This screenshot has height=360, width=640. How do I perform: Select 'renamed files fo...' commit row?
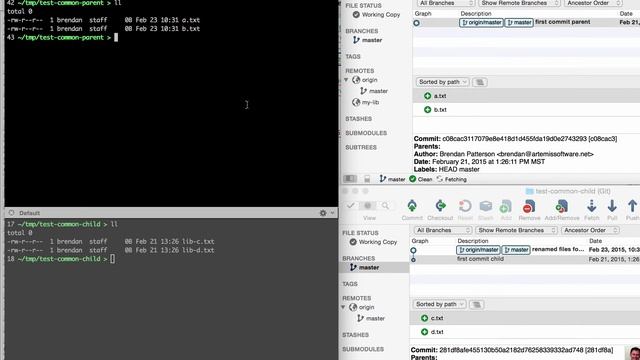pyautogui.click(x=524, y=249)
